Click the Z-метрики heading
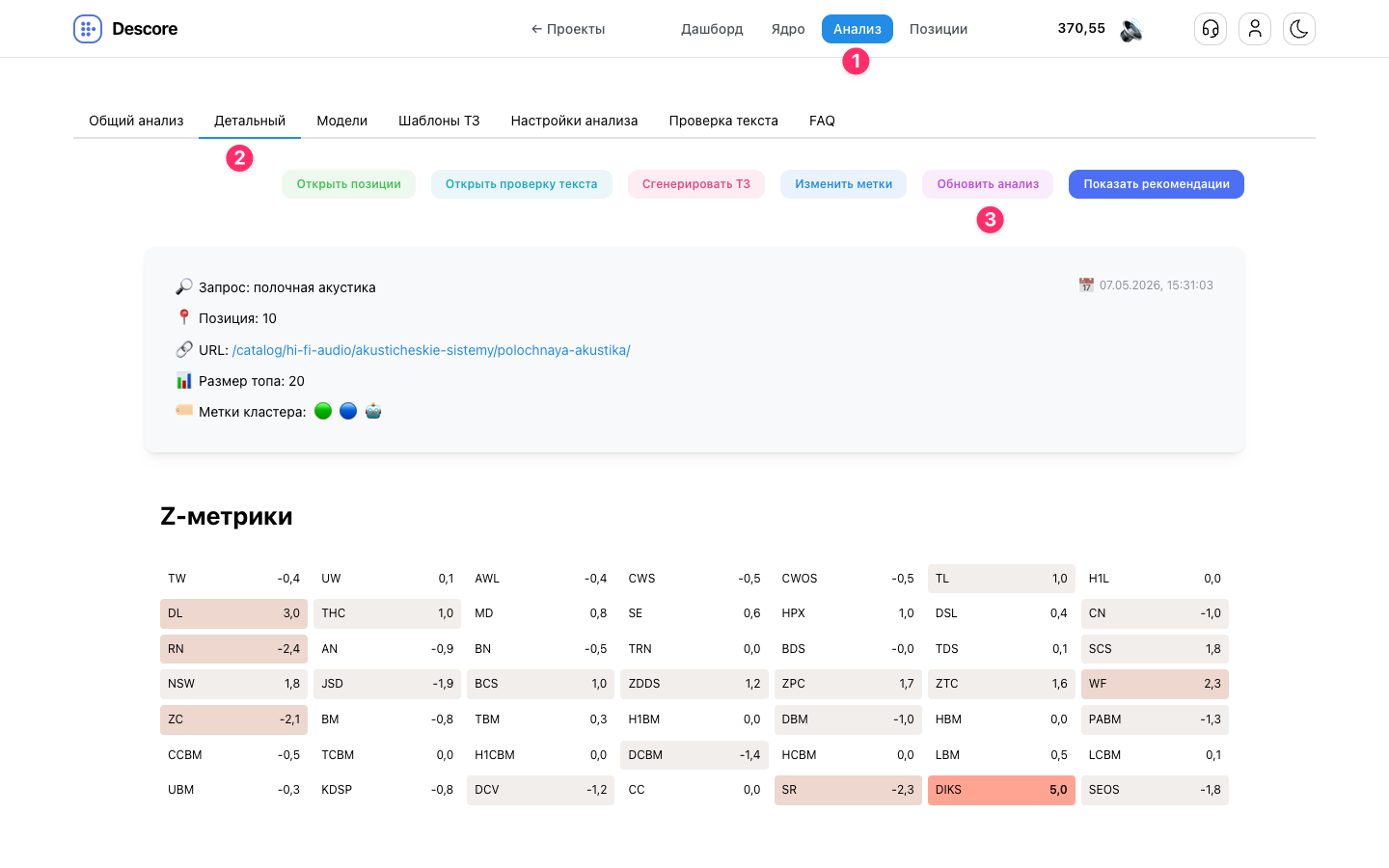 pyautogui.click(x=227, y=516)
